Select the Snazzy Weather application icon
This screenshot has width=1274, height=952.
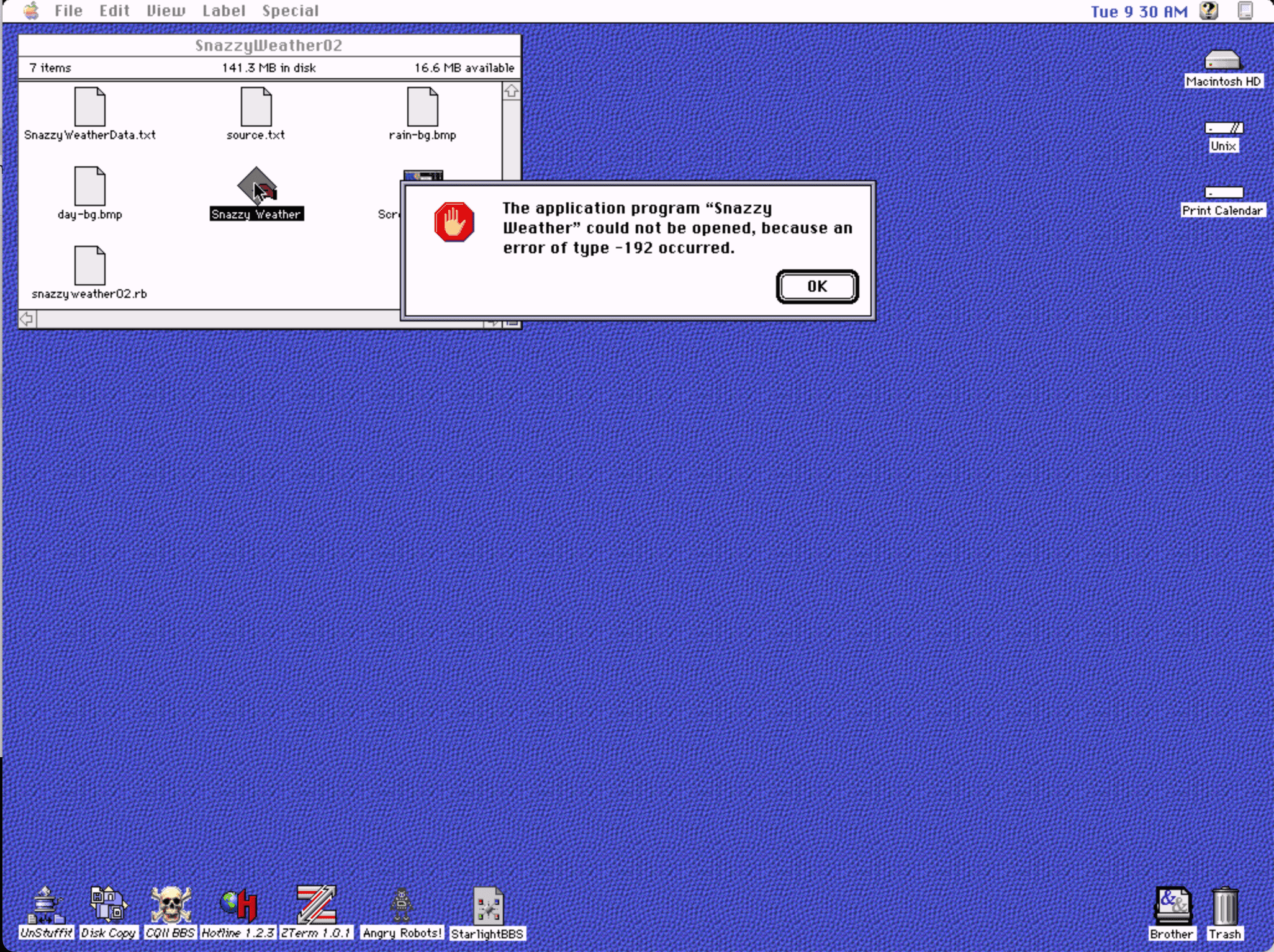[256, 186]
